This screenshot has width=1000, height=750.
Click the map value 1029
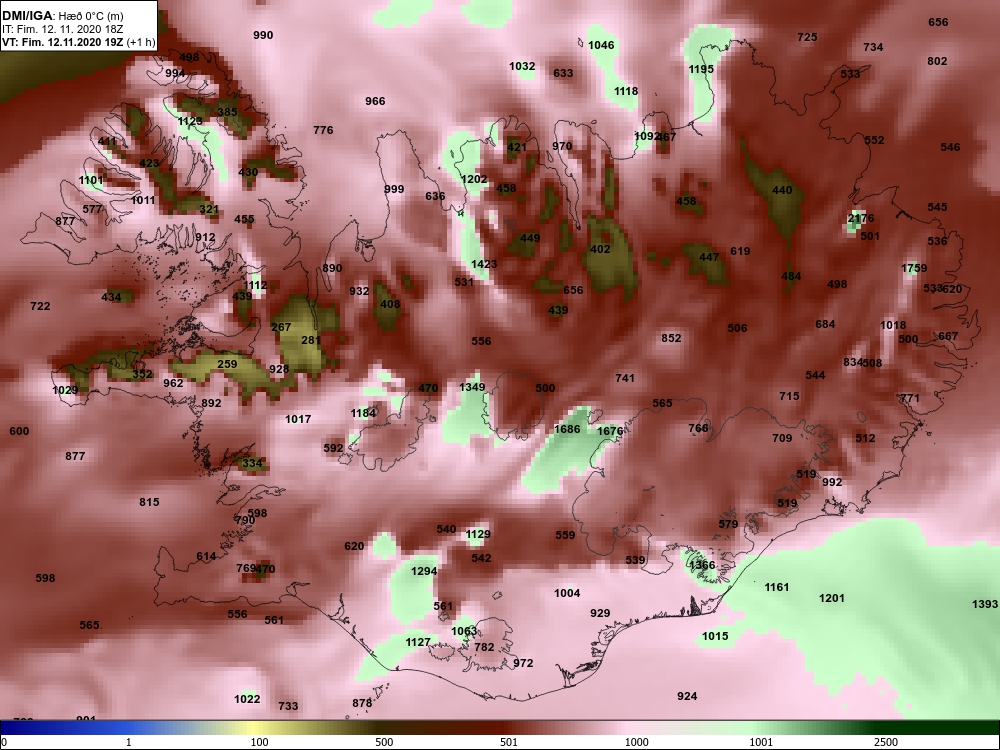[65, 390]
